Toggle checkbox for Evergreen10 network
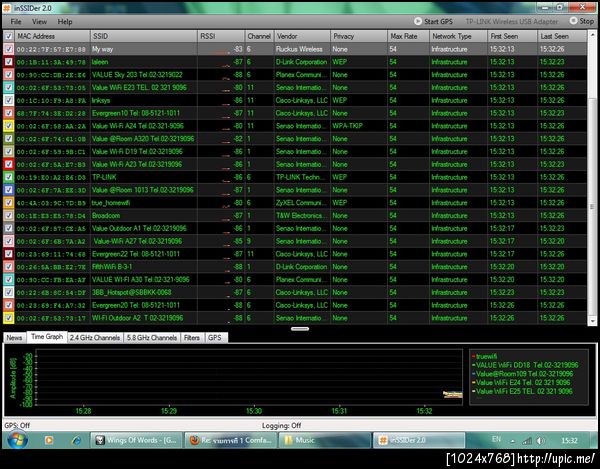The image size is (600, 469). click(x=8, y=113)
